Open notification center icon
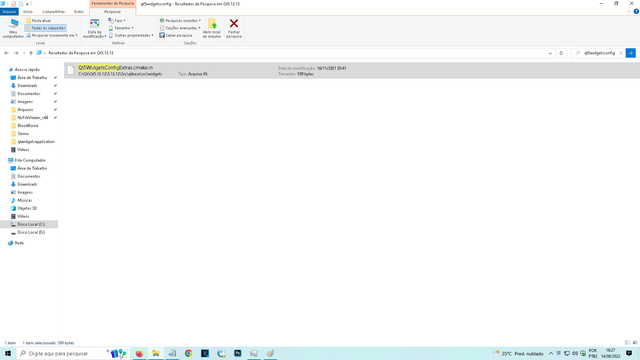 [x=629, y=353]
